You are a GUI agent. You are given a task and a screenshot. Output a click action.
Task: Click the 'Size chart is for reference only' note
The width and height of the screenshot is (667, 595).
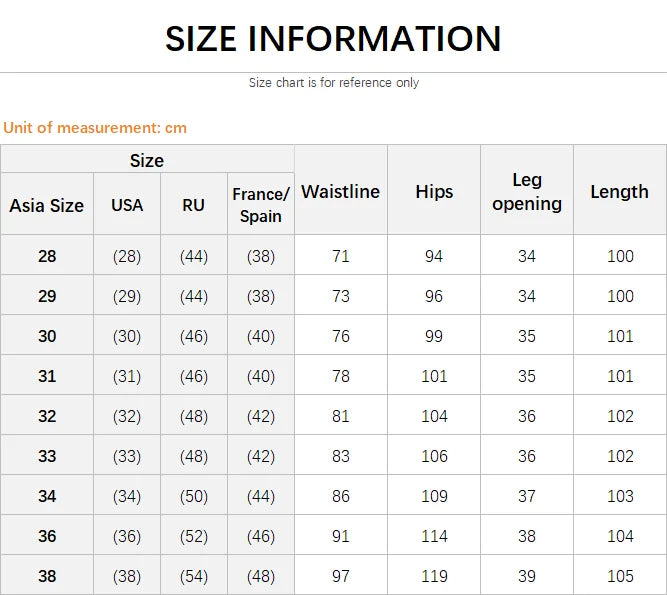pyautogui.click(x=333, y=83)
